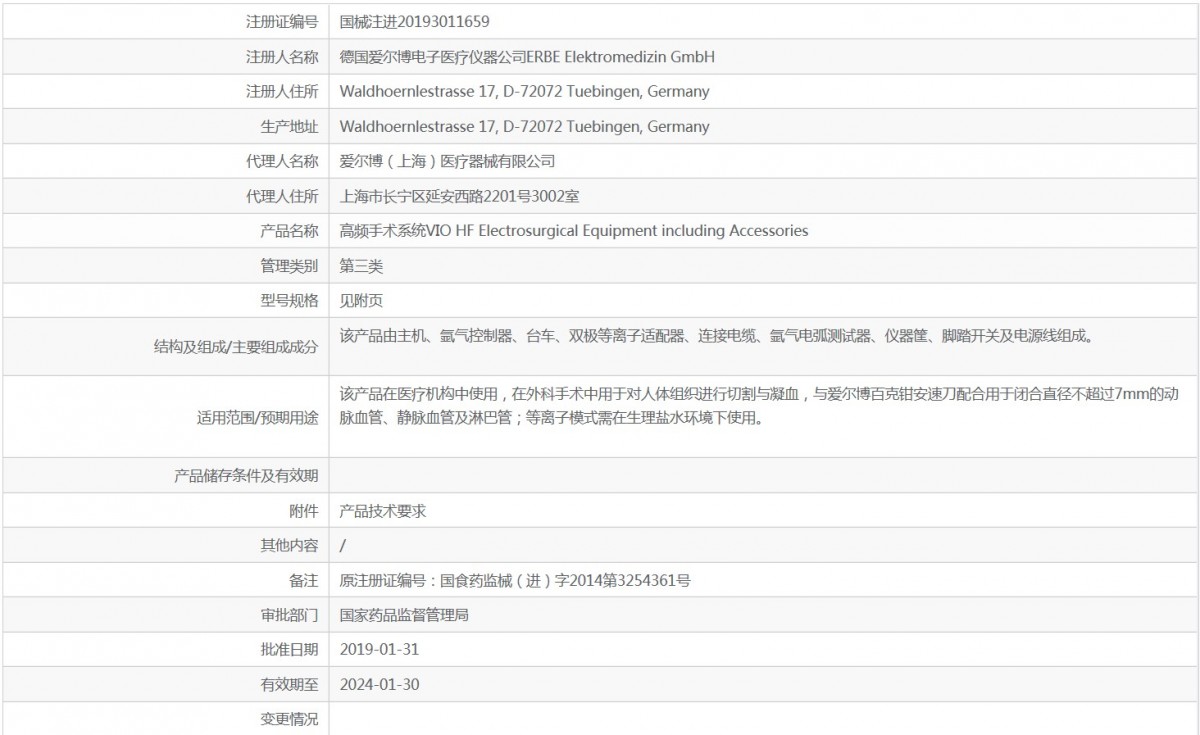Viewport: 1200px width, 735px height.
Task: Select expiry date 2024-01-30
Action: point(379,684)
